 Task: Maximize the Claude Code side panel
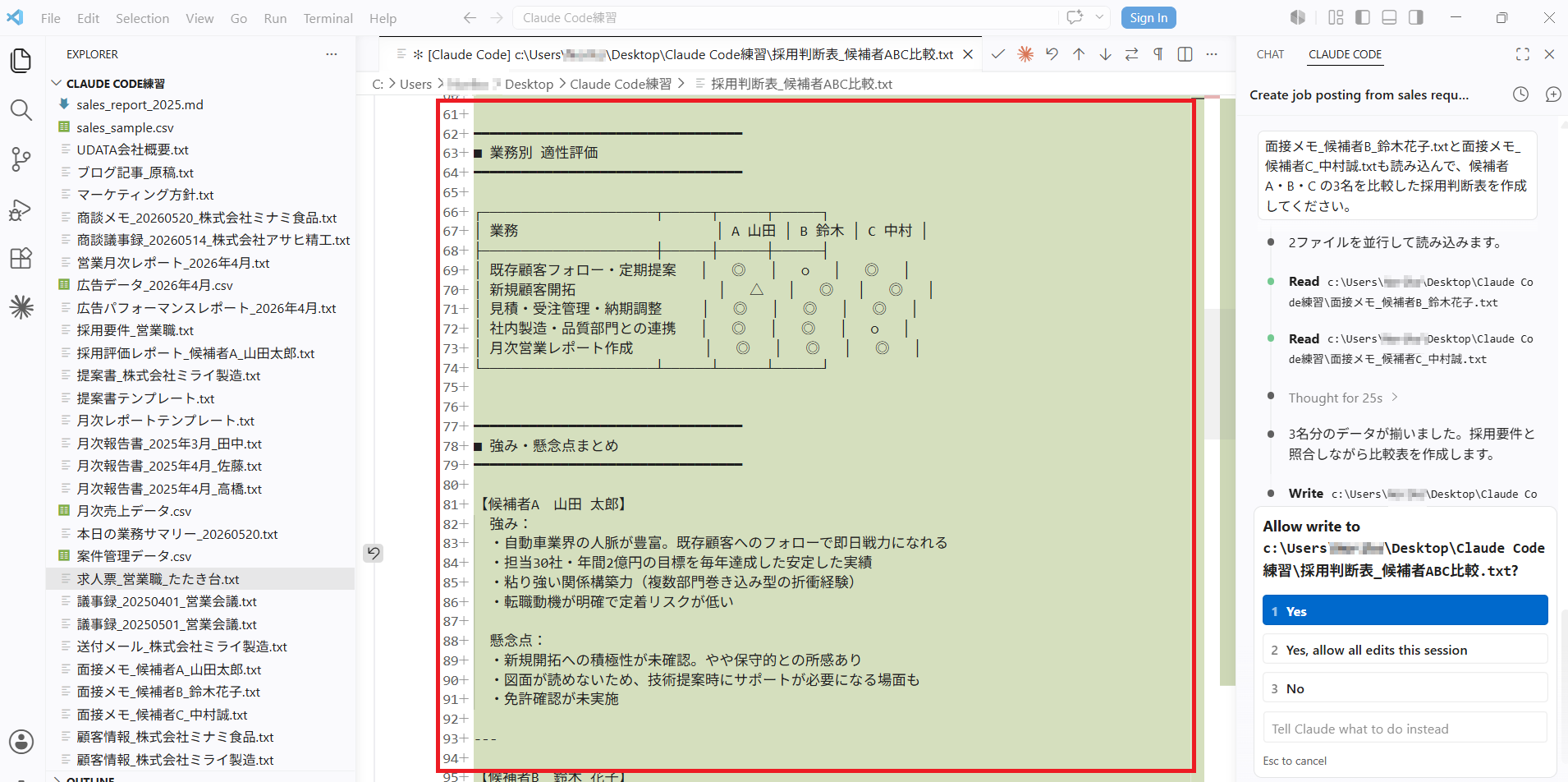tap(1523, 54)
